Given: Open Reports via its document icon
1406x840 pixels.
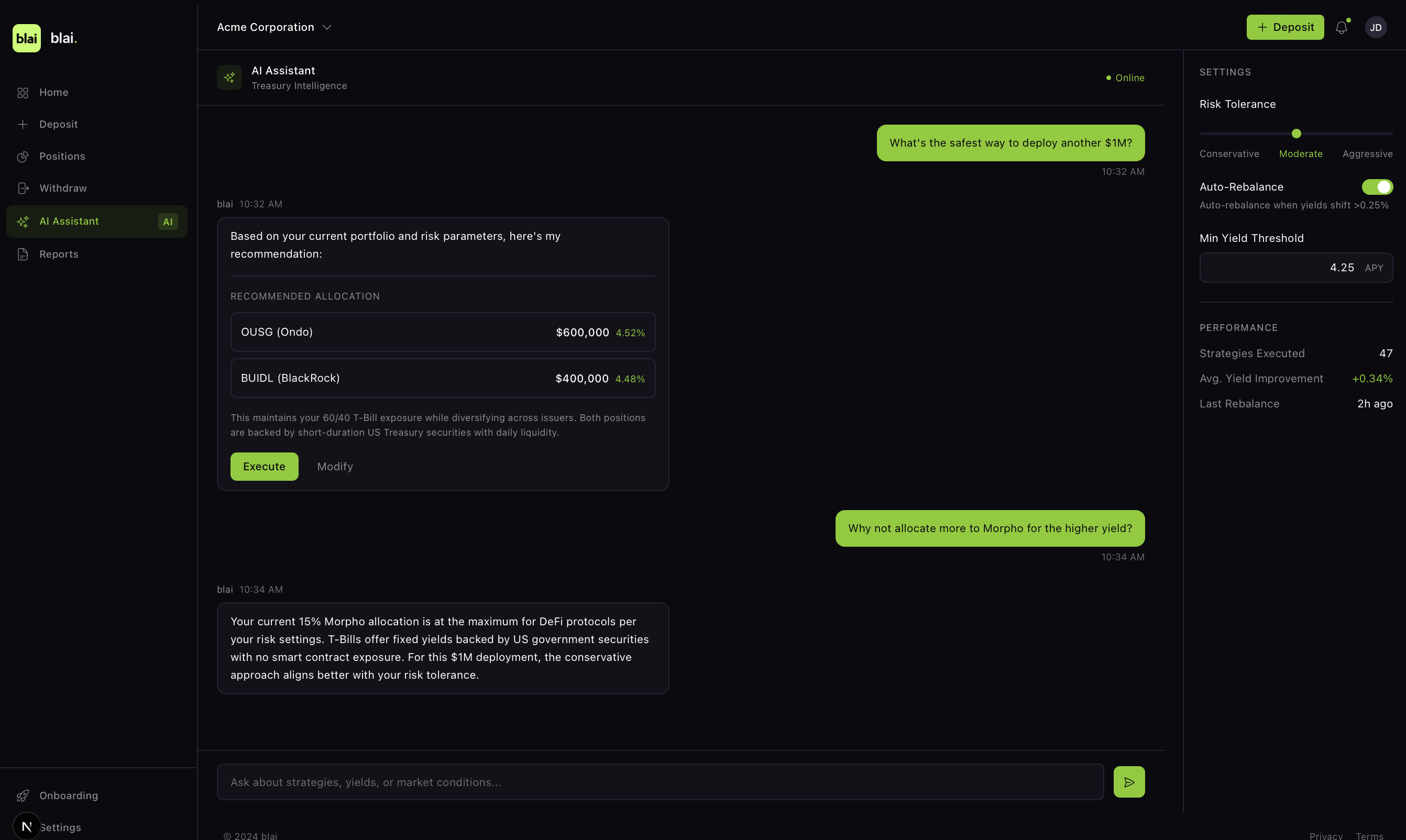Looking at the screenshot, I should point(23,253).
